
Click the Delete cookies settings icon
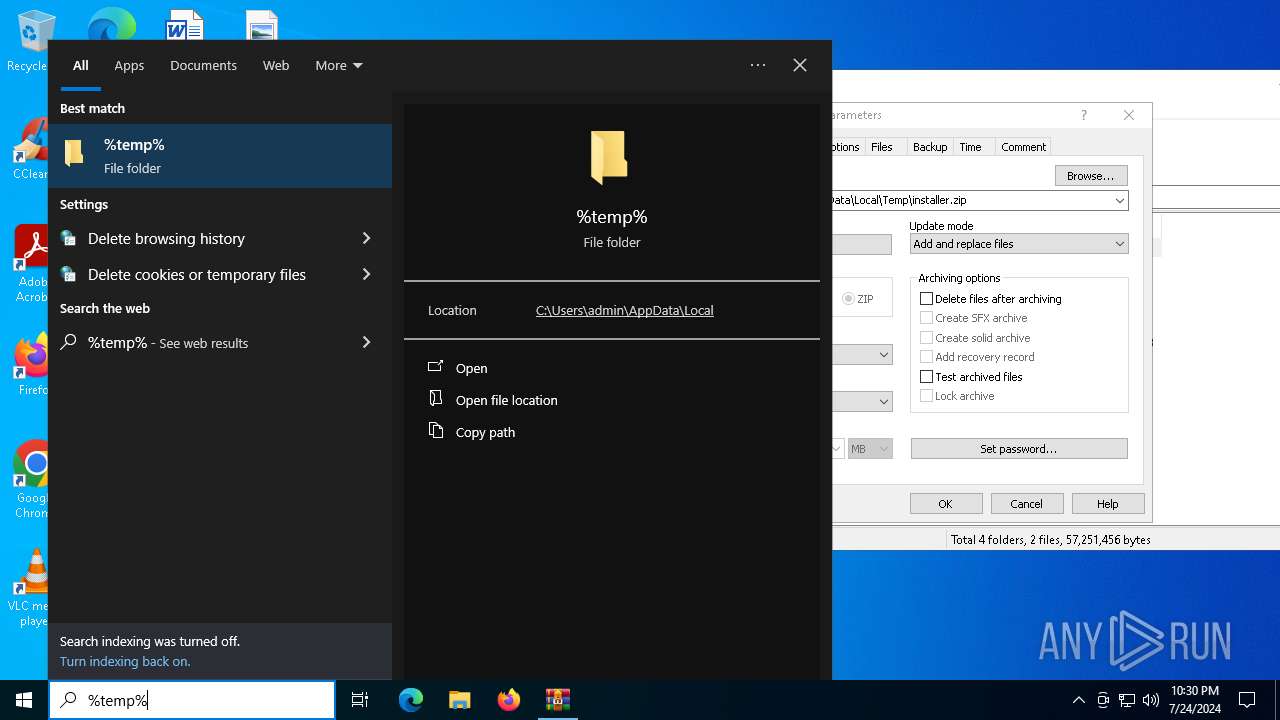click(x=68, y=274)
